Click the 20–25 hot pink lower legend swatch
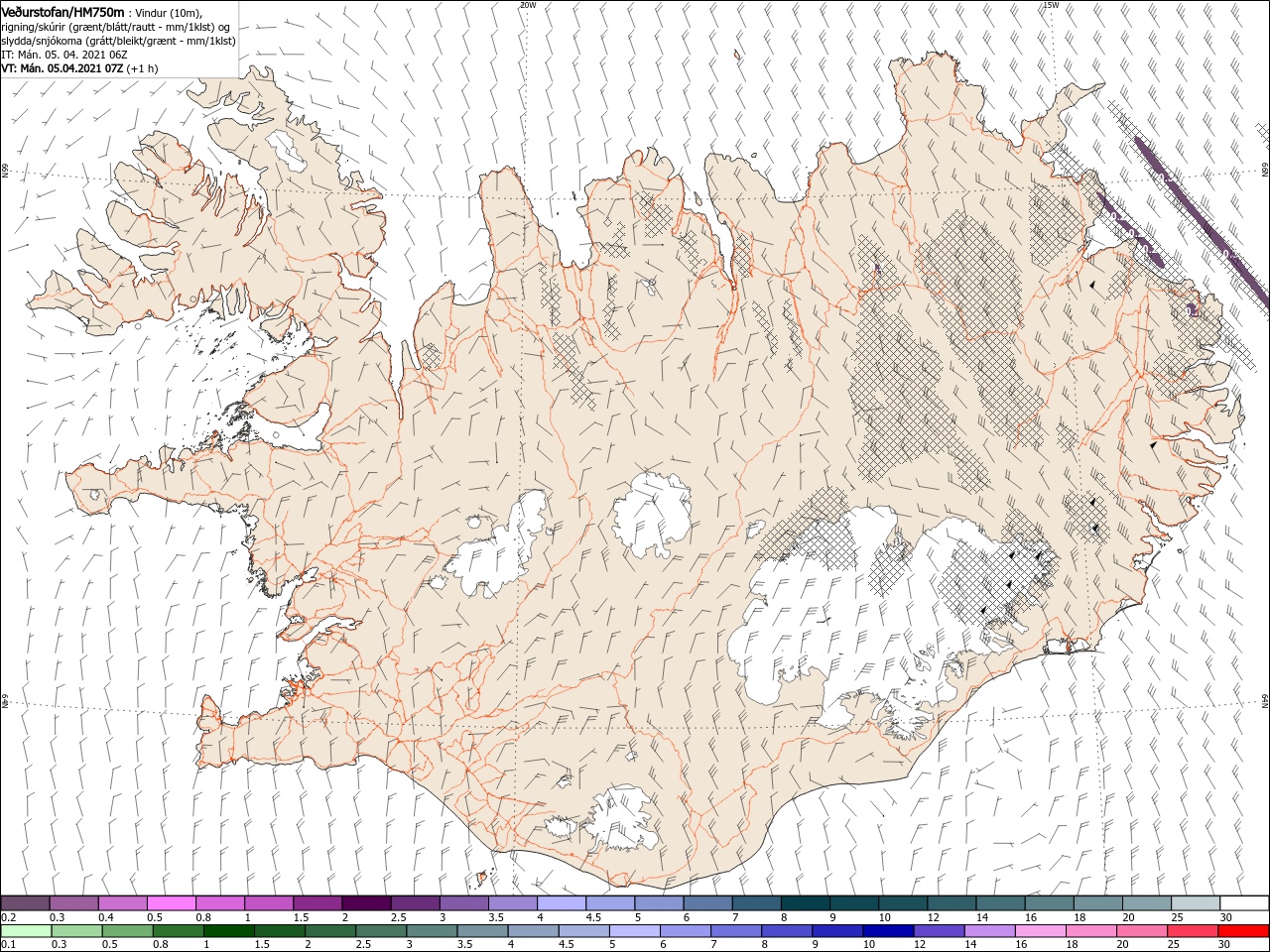Screen dimensions: 1270x952 tap(1143, 930)
